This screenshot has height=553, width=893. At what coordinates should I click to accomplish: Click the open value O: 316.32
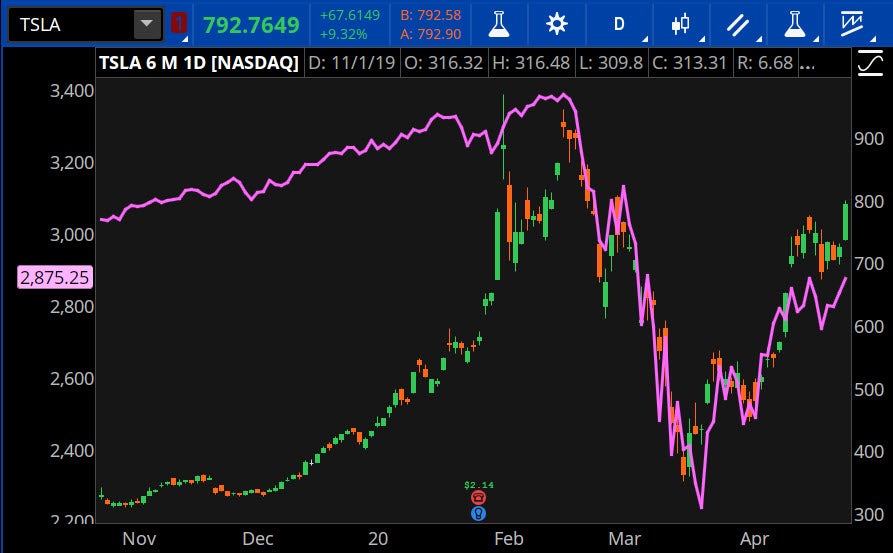(444, 63)
